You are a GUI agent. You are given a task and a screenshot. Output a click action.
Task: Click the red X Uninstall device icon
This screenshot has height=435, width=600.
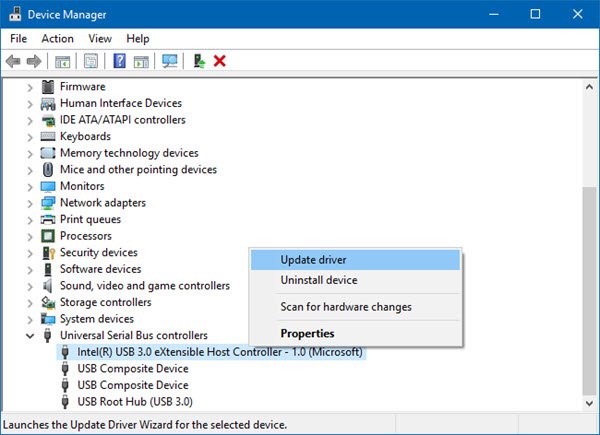tap(219, 61)
